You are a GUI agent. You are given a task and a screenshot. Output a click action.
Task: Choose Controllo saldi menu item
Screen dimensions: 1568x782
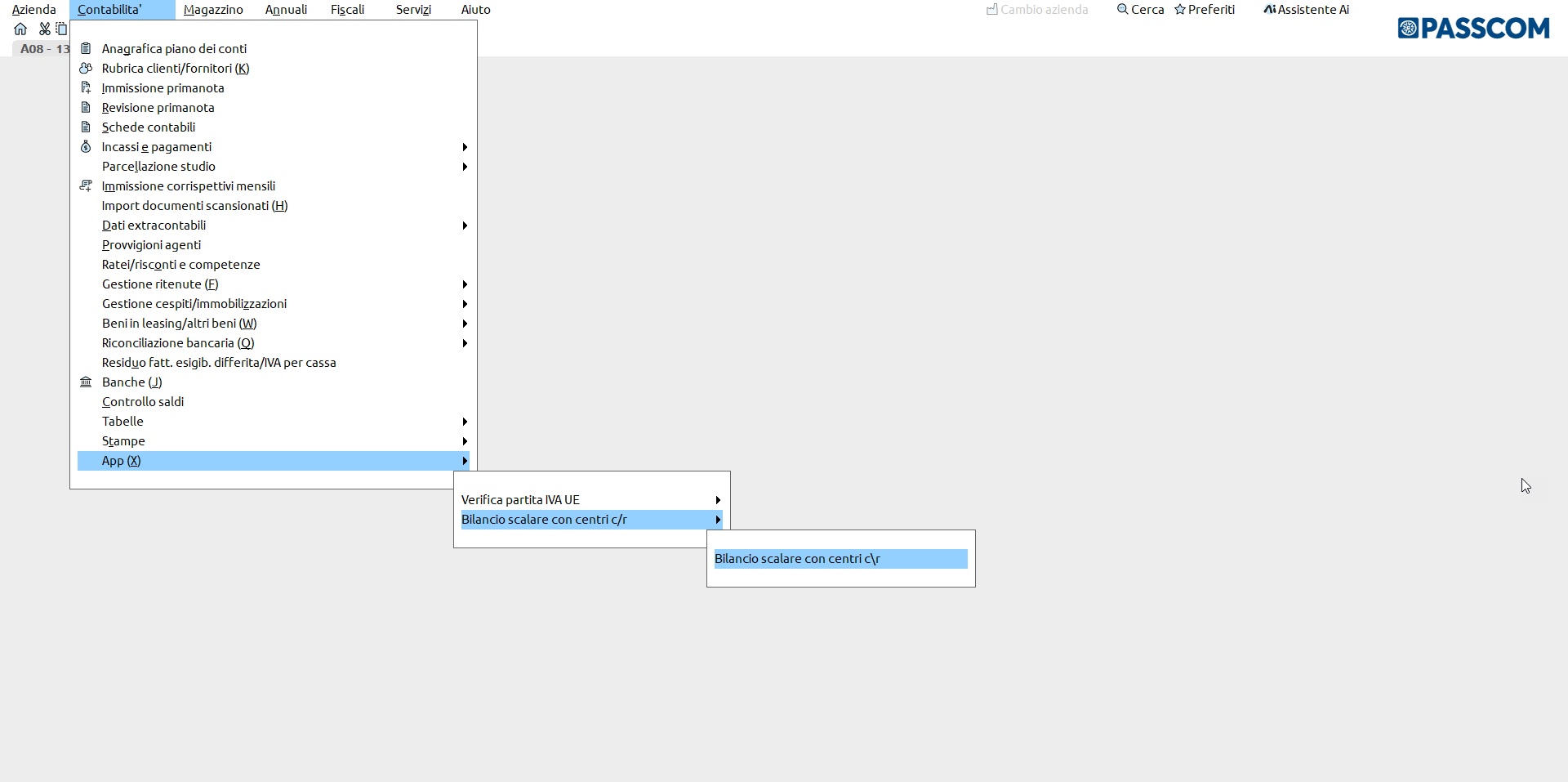click(x=143, y=402)
